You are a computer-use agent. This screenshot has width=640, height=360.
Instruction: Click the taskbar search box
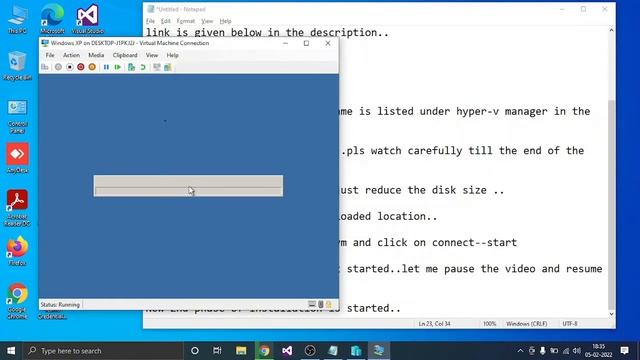click(103, 351)
